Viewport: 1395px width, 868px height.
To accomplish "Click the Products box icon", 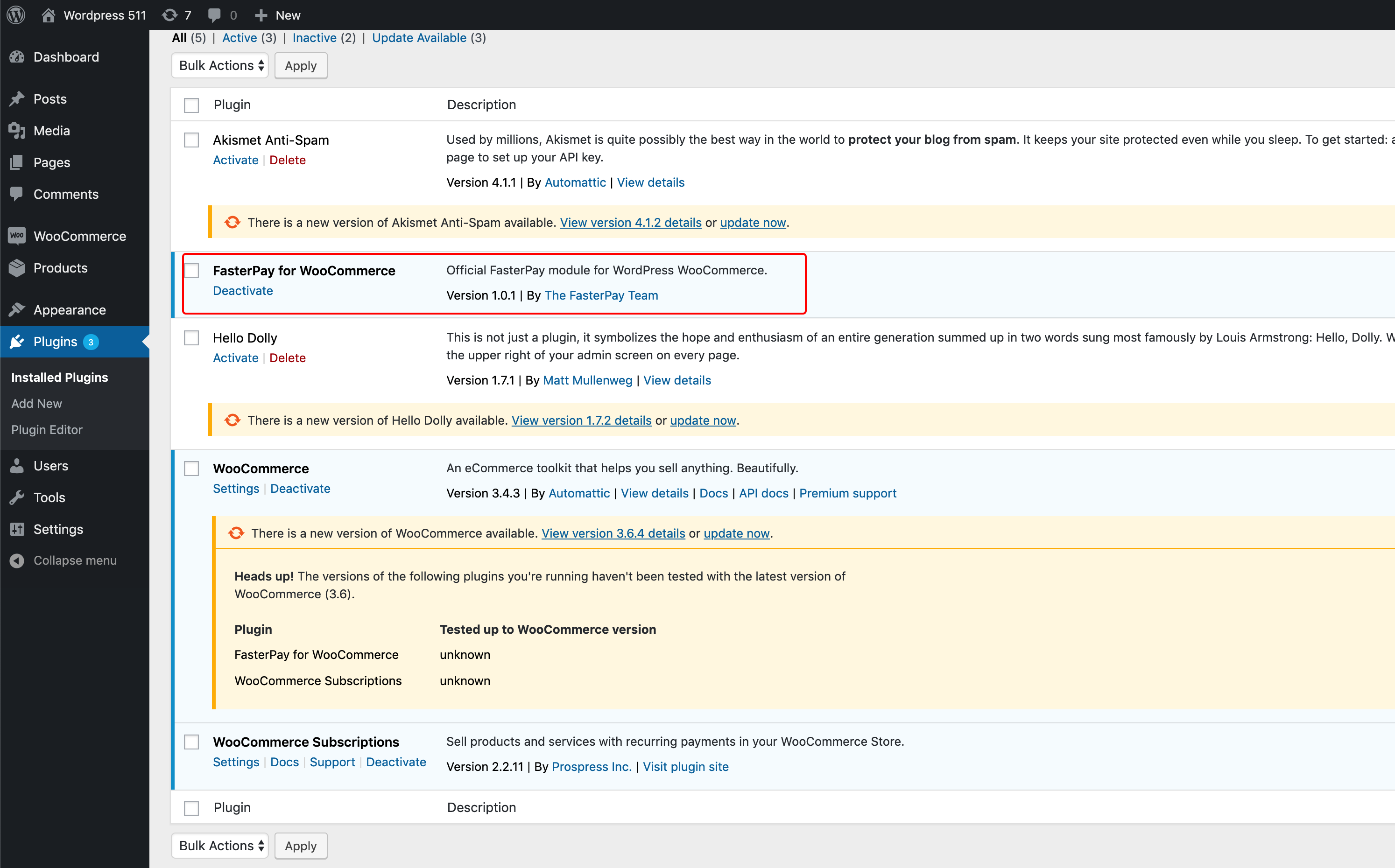I will (x=17, y=268).
